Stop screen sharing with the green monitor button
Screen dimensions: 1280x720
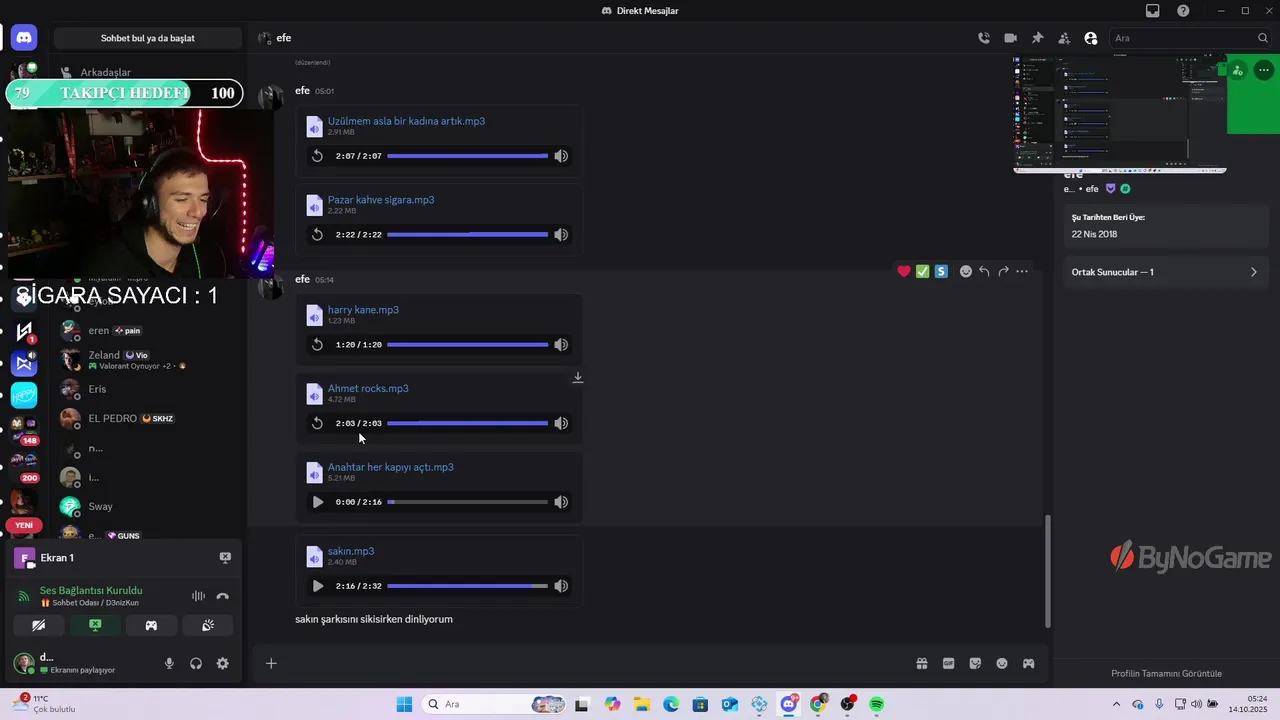(95, 625)
